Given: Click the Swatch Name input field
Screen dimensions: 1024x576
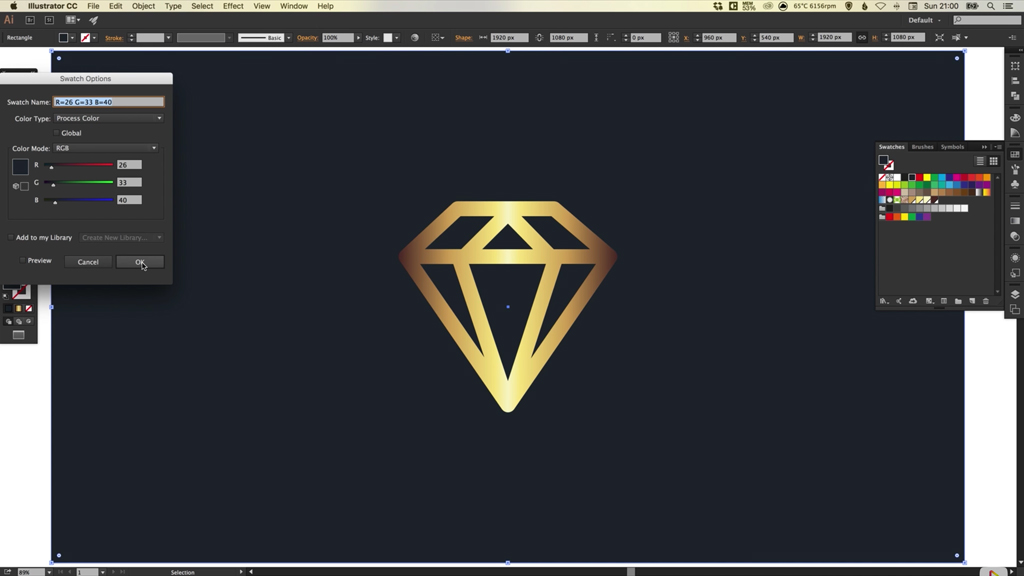Looking at the screenshot, I should (x=108, y=101).
